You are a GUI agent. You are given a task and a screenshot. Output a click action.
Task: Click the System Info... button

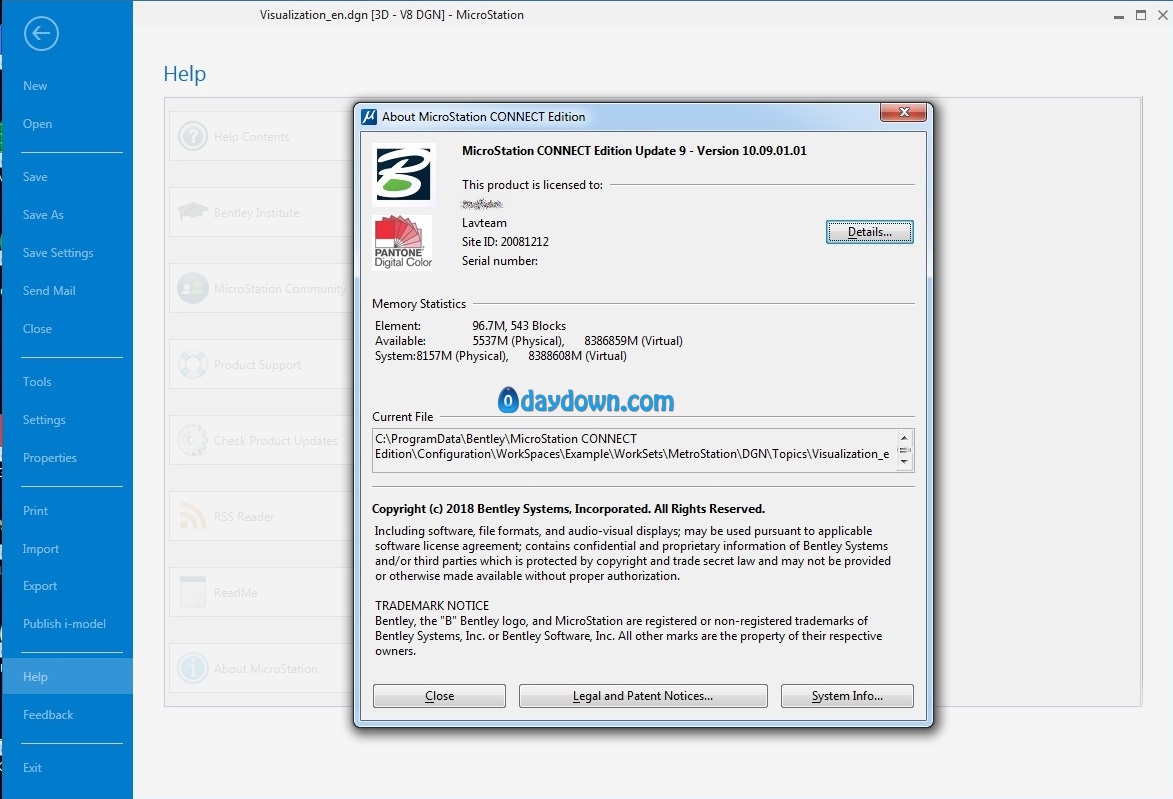[x=847, y=696]
